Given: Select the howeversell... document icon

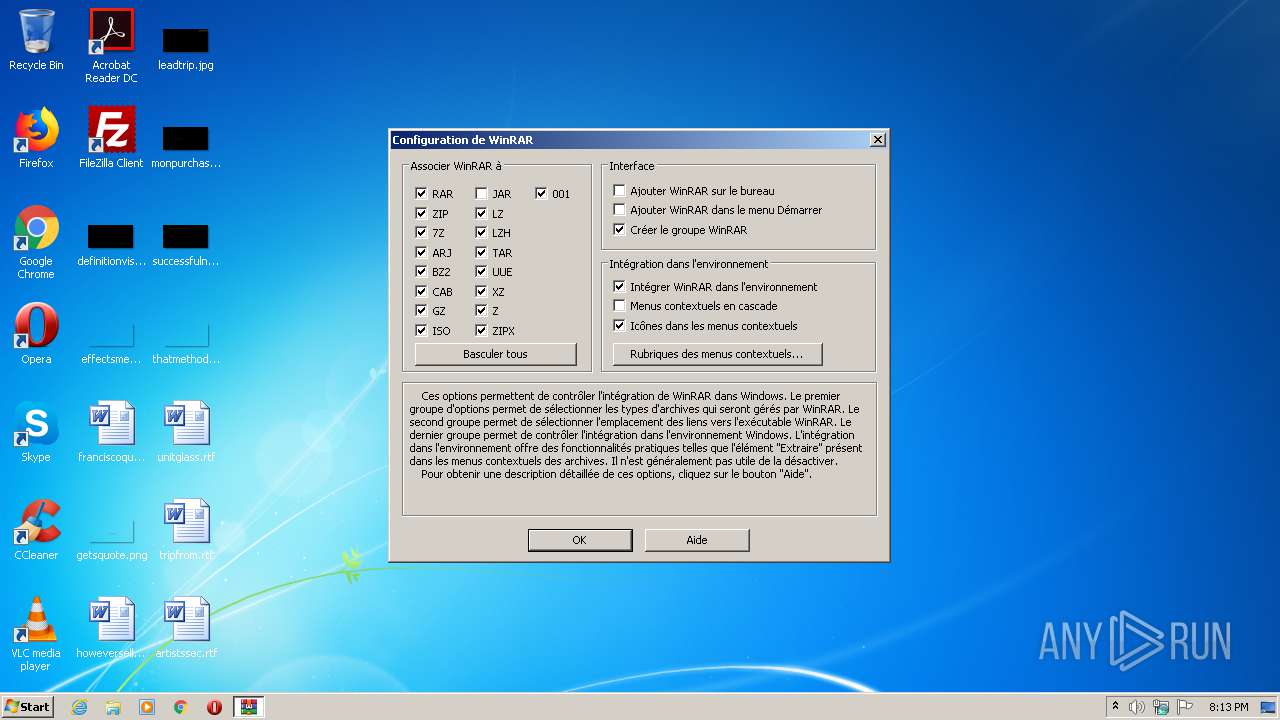Looking at the screenshot, I should pyautogui.click(x=111, y=628).
